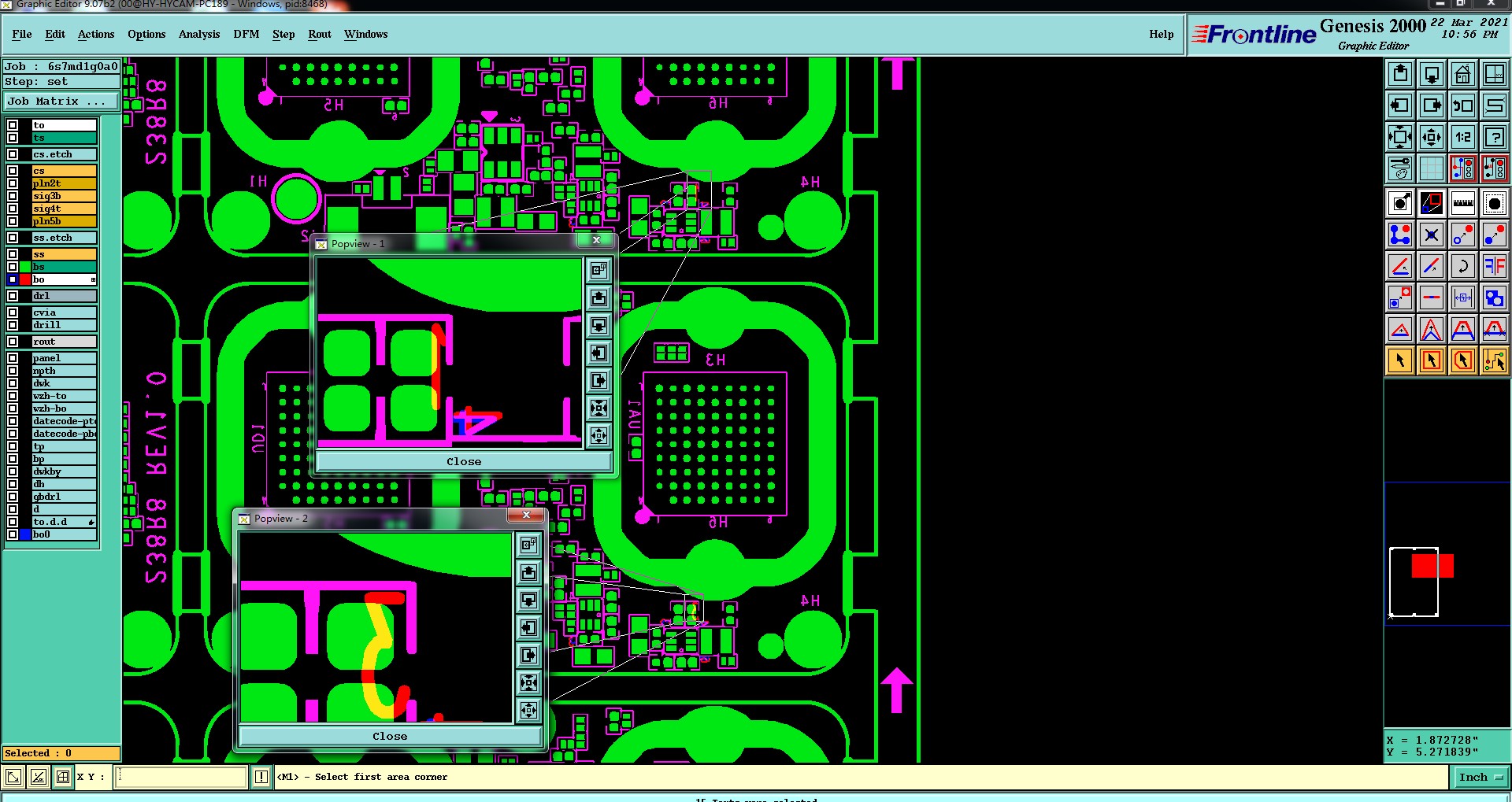Viewport: 1512px width, 802px height.
Task: Click the 1:2 zoom scale icon
Action: [1462, 137]
